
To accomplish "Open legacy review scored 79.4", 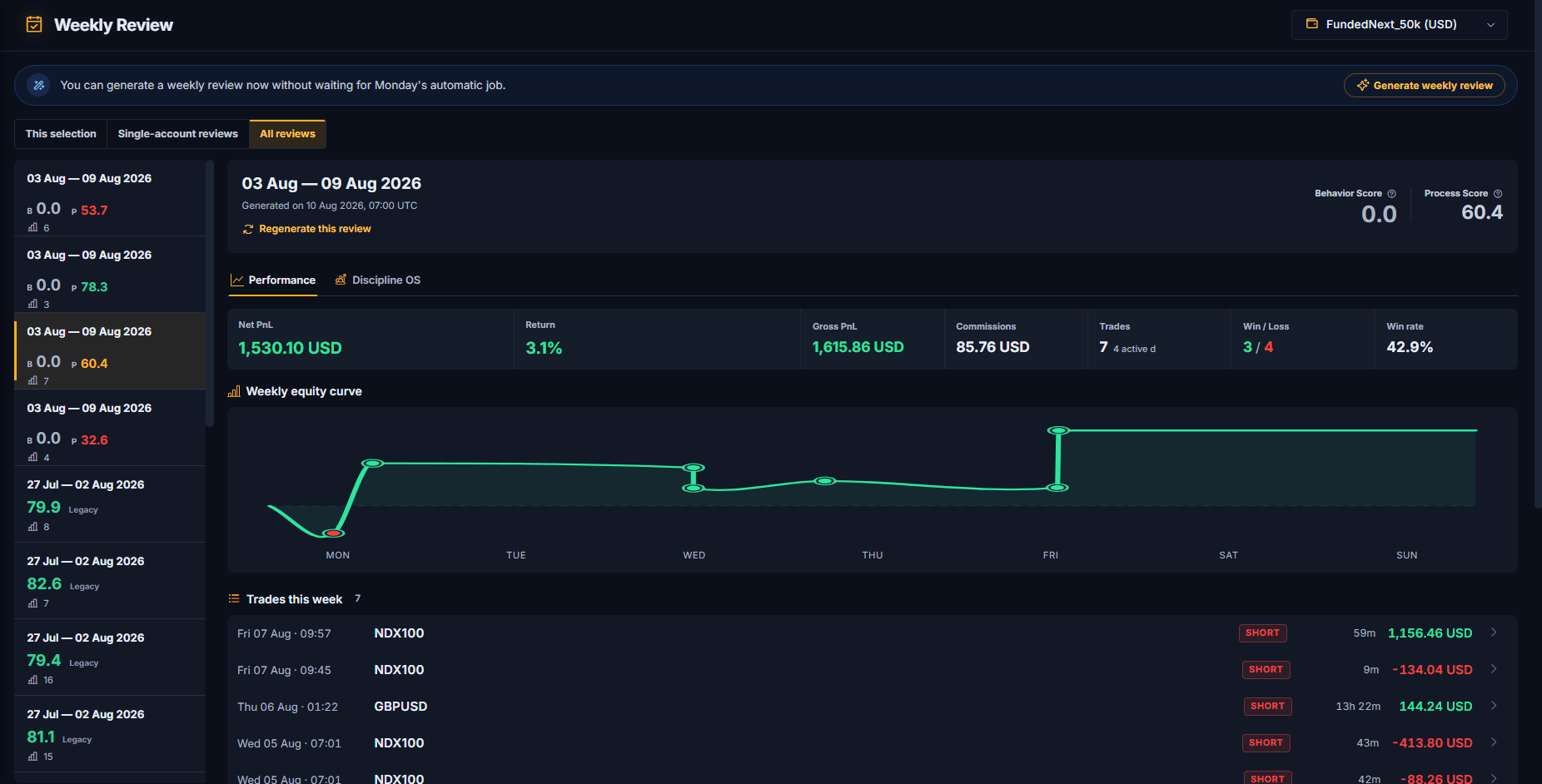I will [110, 657].
